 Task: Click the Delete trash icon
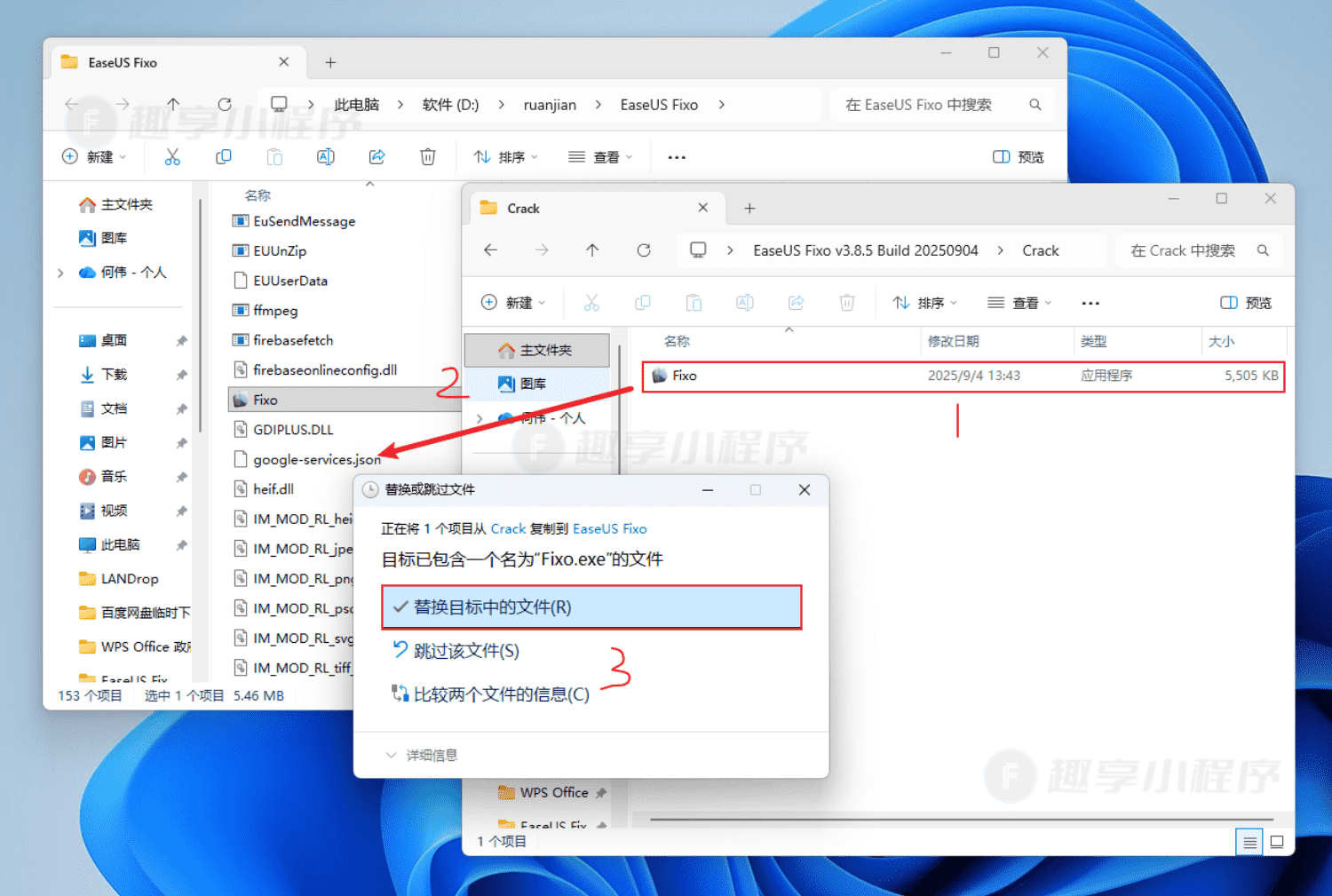[x=427, y=156]
